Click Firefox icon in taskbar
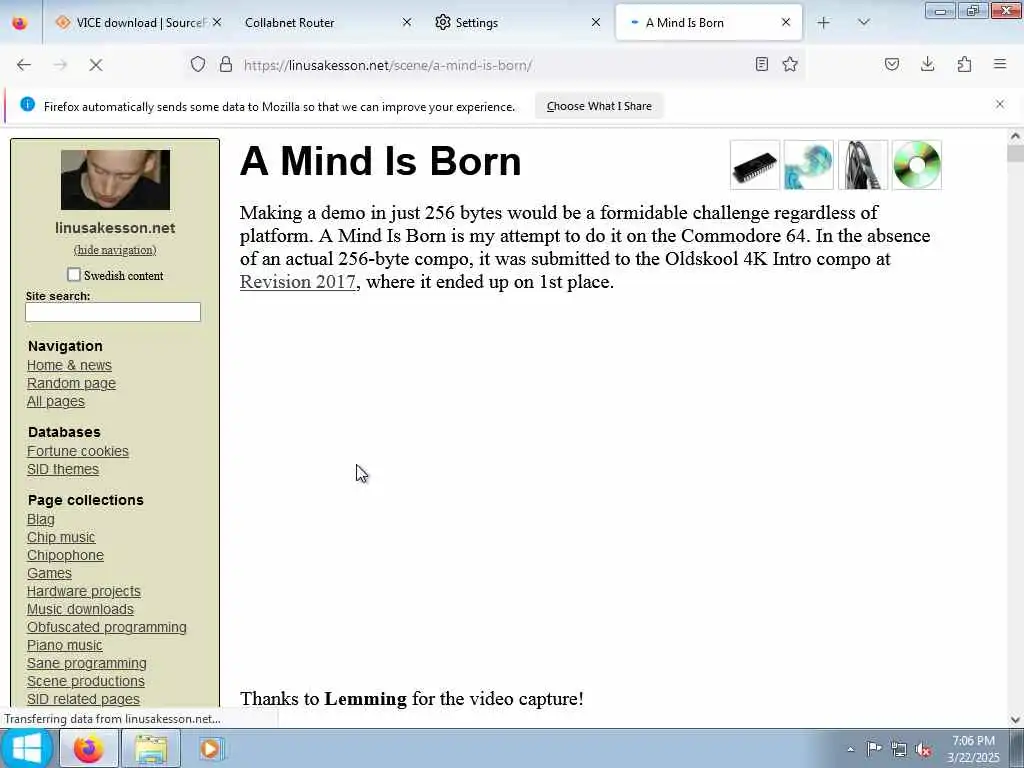Image resolution: width=1024 pixels, height=768 pixels. click(89, 748)
